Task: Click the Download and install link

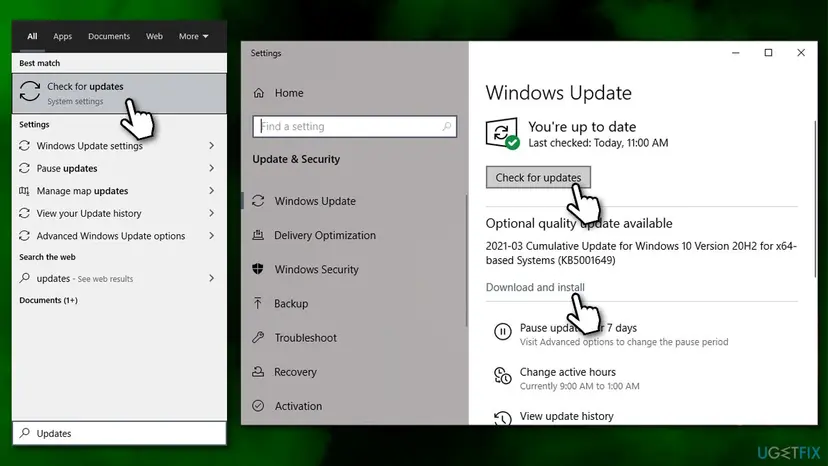Action: coord(535,287)
